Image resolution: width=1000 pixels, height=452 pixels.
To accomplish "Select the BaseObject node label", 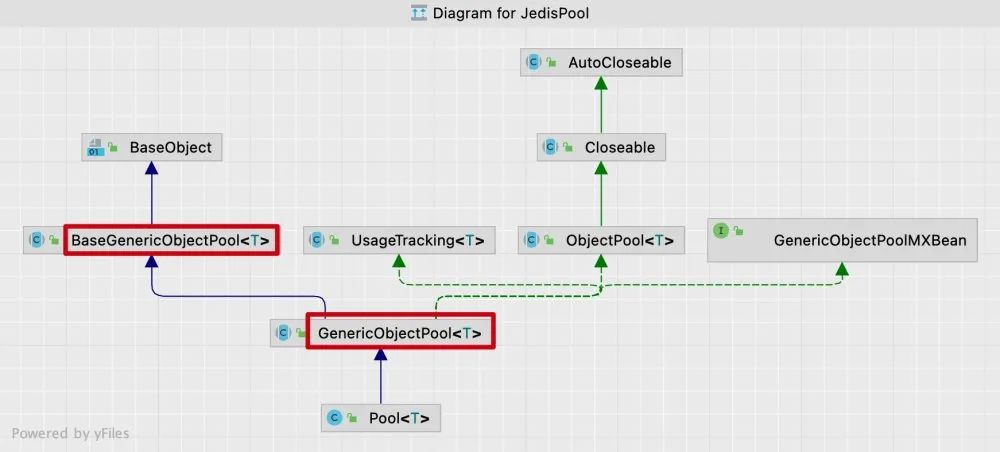I will 170,147.
